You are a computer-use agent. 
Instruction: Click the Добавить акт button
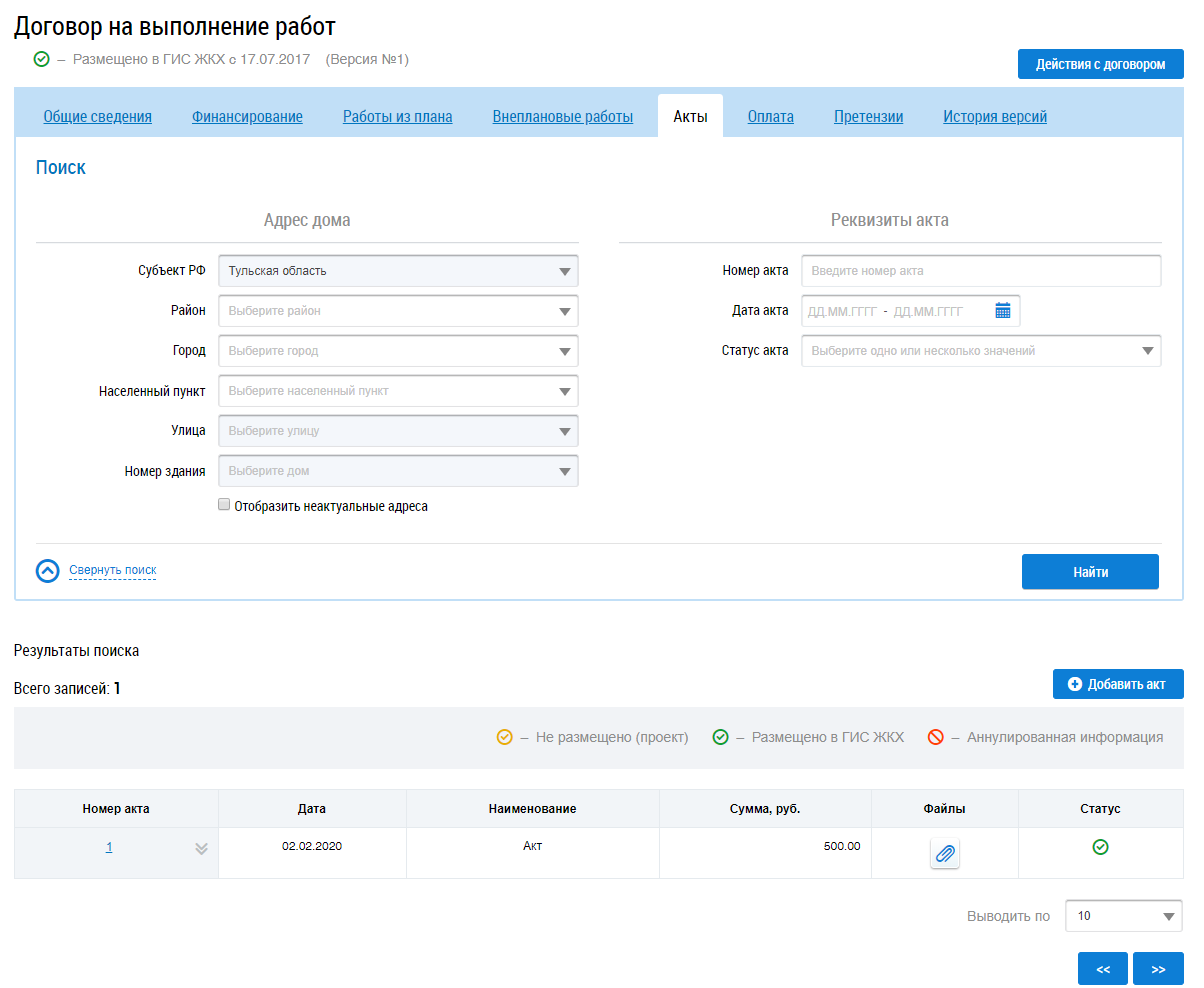tap(1117, 684)
